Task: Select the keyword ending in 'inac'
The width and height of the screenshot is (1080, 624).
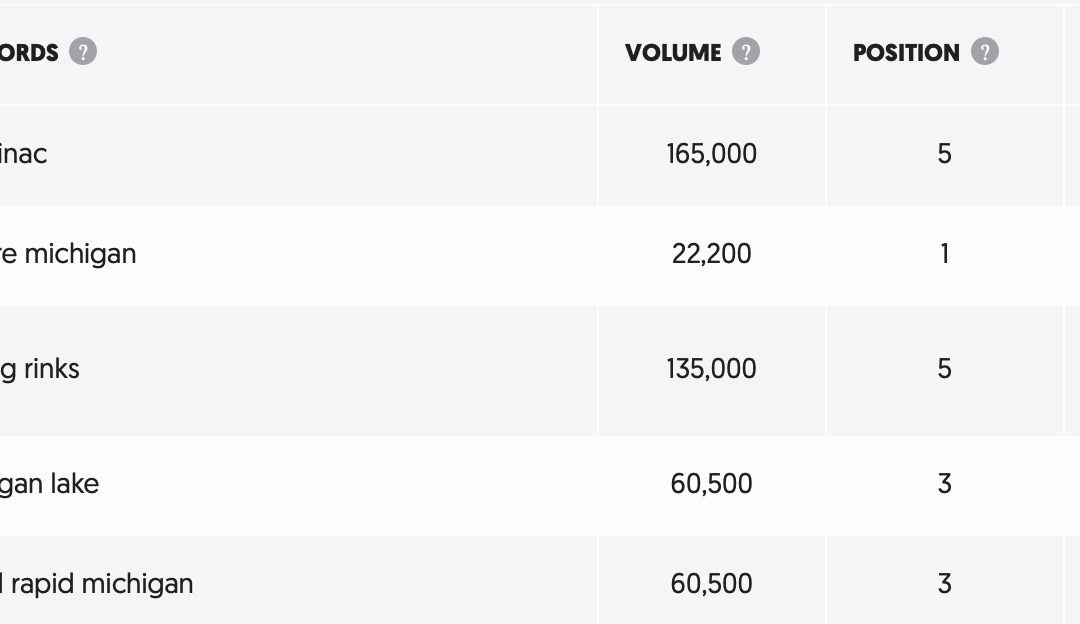Action: pyautogui.click(x=23, y=154)
